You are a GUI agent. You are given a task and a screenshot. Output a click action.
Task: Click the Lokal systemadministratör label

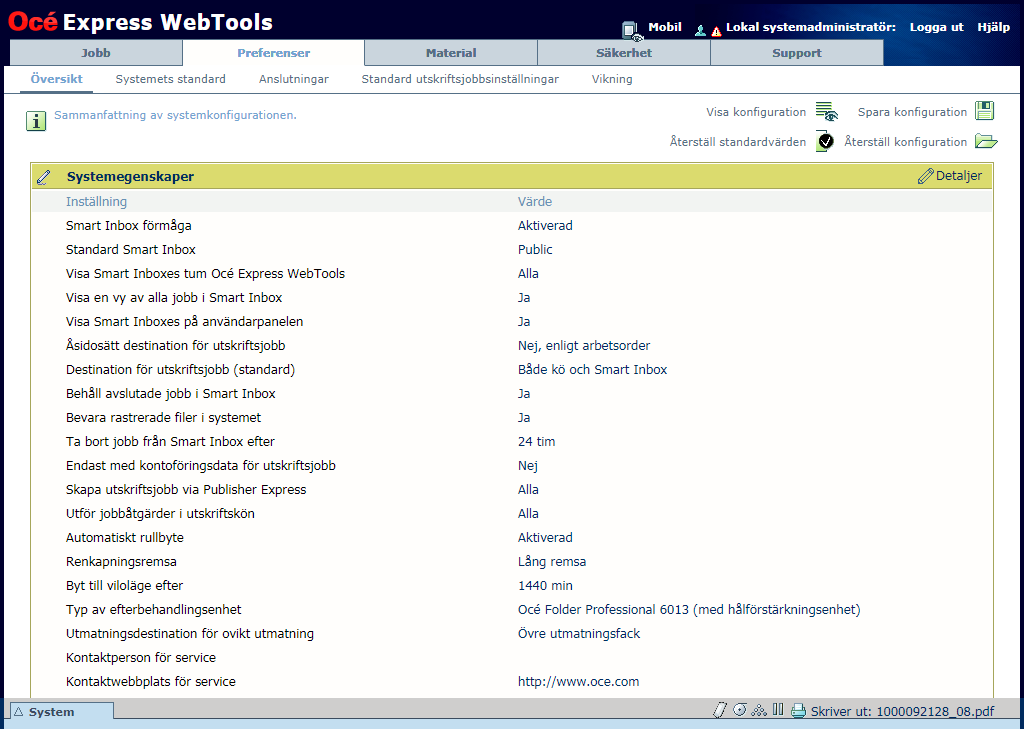click(x=811, y=27)
